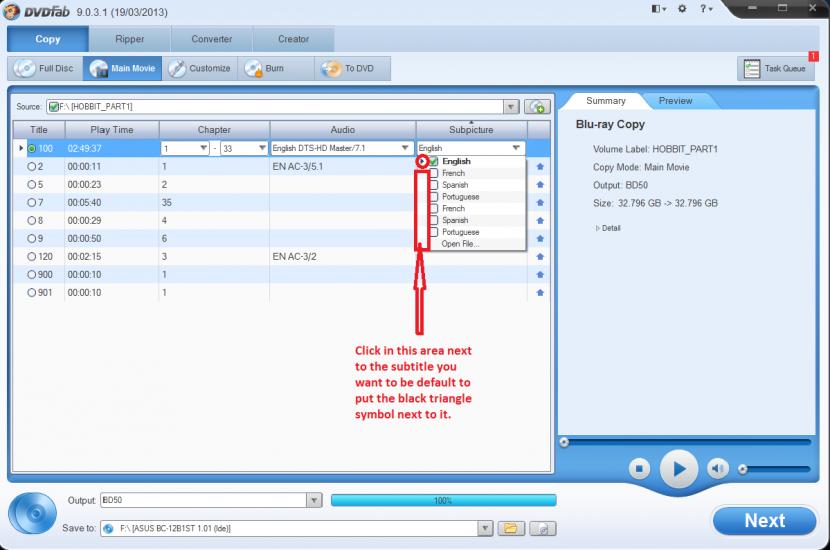Click the load source icon beside Source field
Image resolution: width=830 pixels, height=550 pixels.
(x=538, y=106)
